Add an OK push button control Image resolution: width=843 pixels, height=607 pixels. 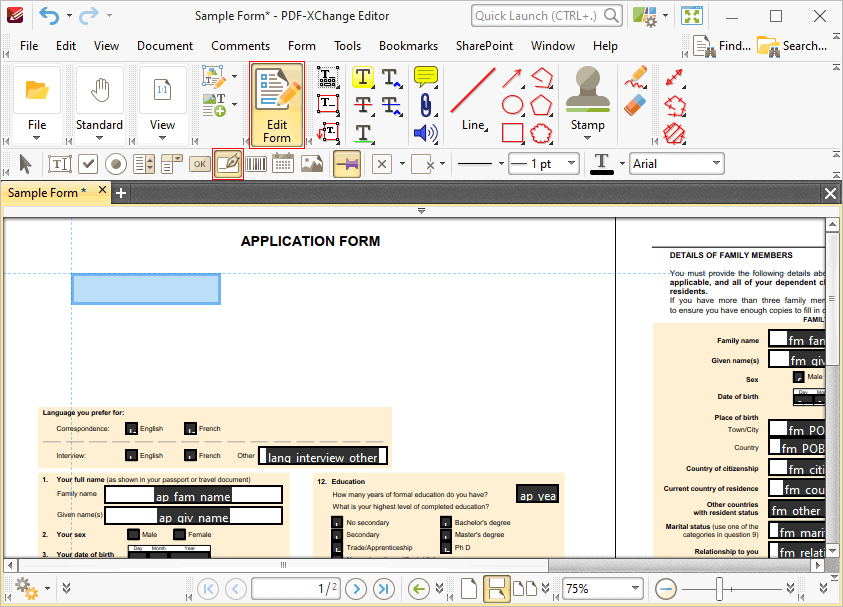[x=200, y=164]
